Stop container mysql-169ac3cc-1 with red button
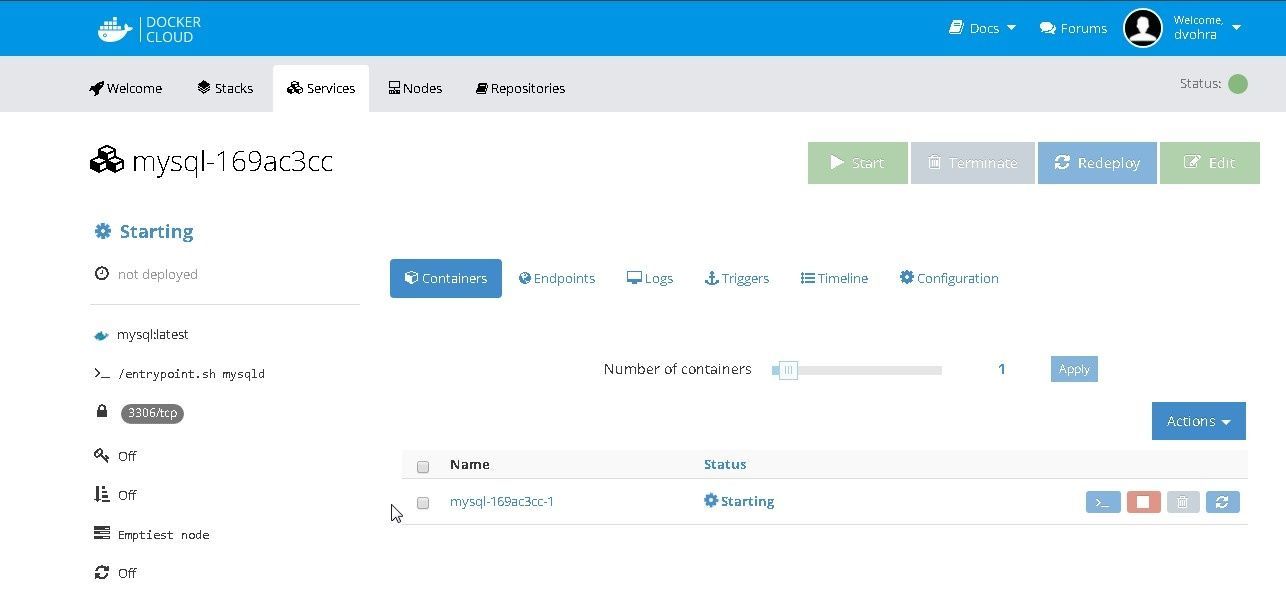This screenshot has width=1286, height=600. (1143, 502)
